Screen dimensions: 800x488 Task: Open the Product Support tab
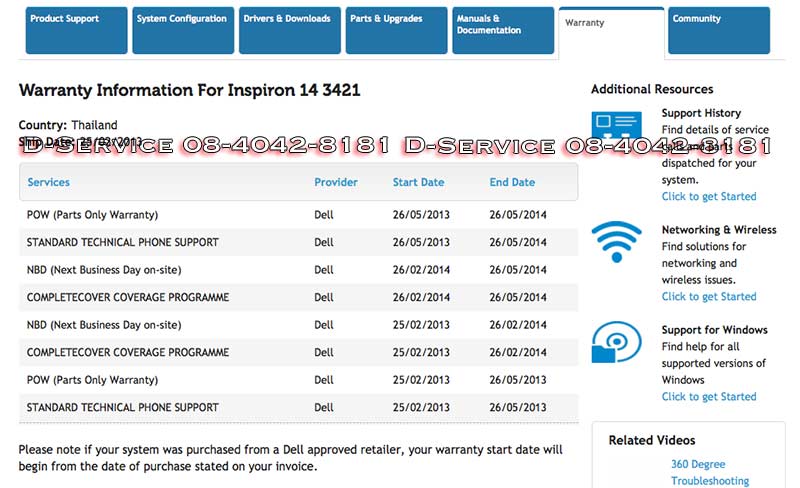[x=76, y=30]
